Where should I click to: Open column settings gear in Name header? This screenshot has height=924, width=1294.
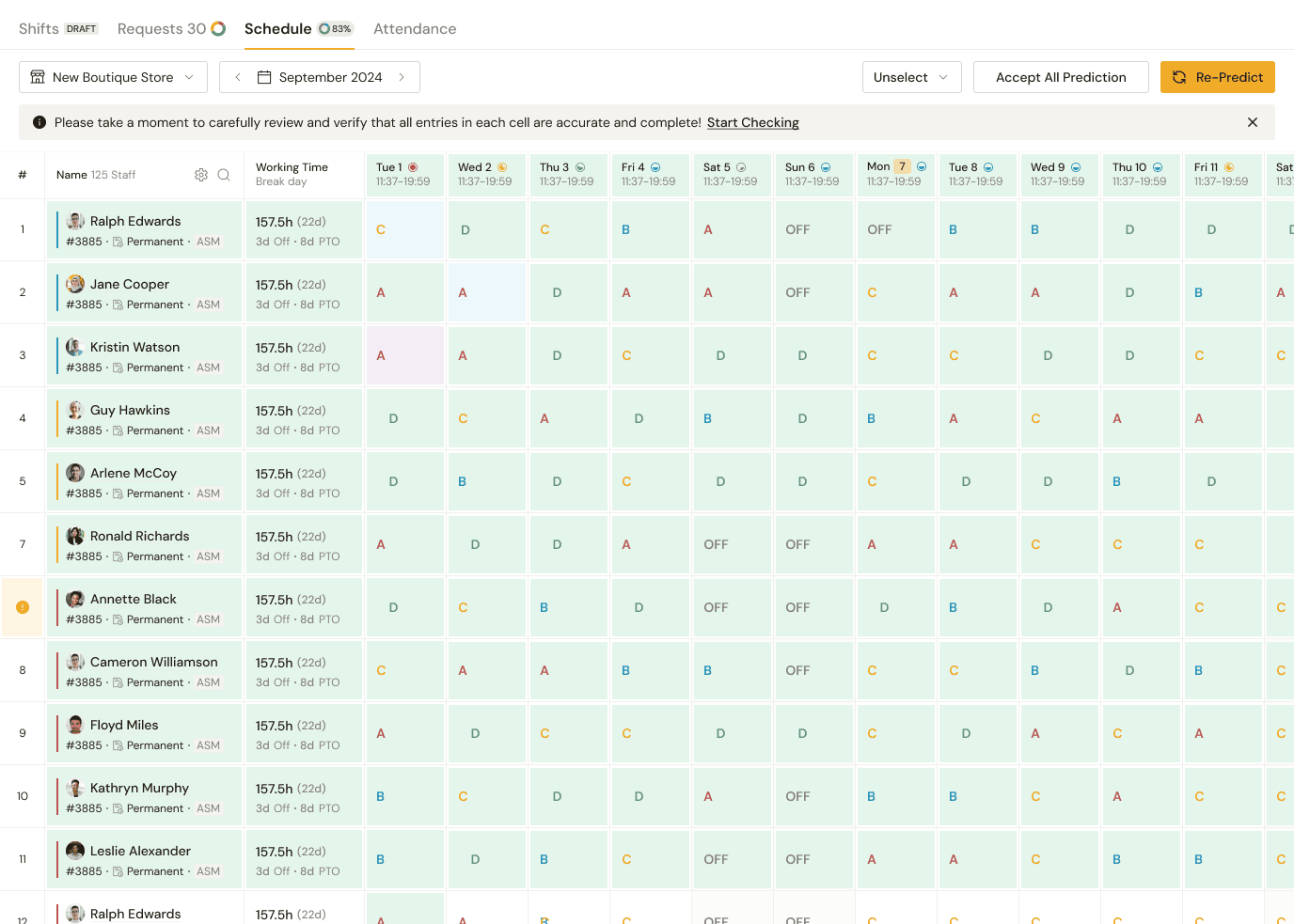(x=201, y=175)
